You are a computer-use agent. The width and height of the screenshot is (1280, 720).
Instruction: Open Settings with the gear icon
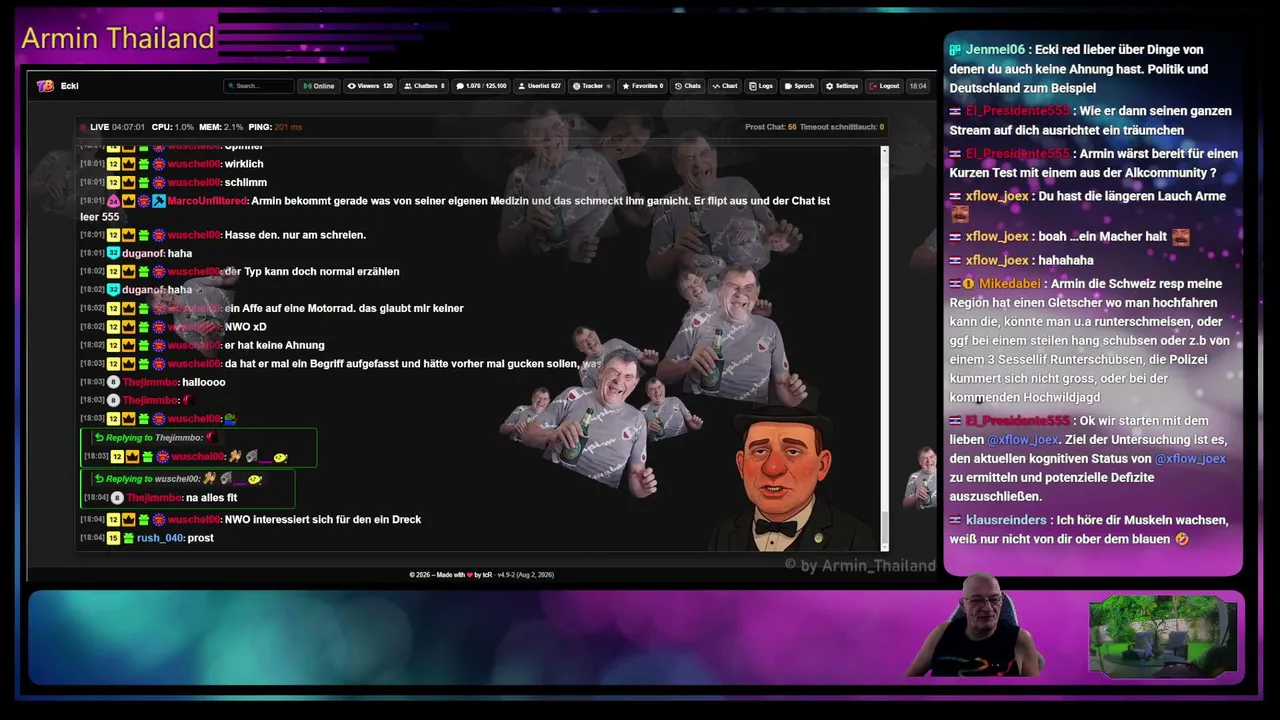[x=842, y=86]
